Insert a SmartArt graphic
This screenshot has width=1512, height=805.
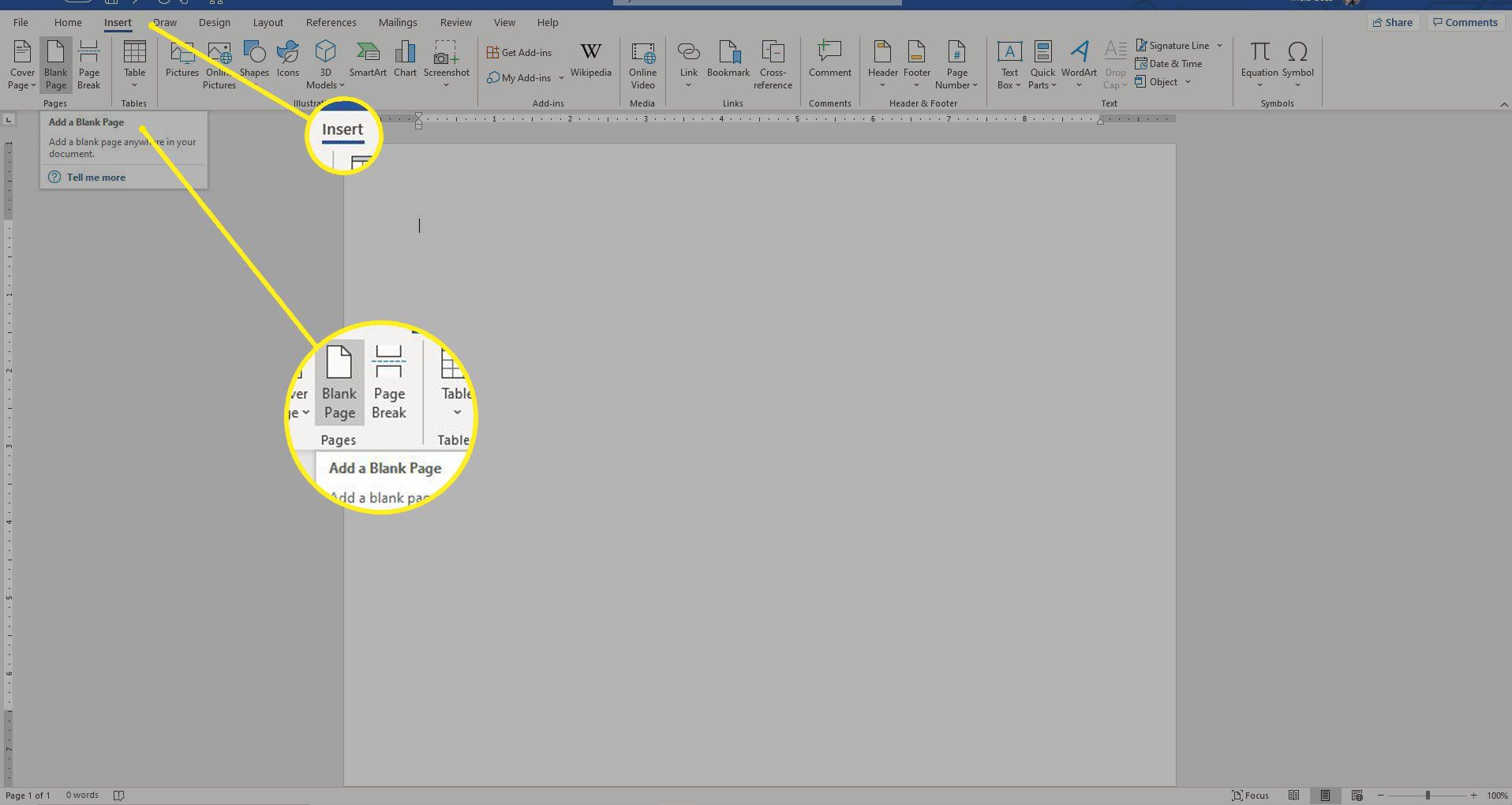tap(368, 61)
